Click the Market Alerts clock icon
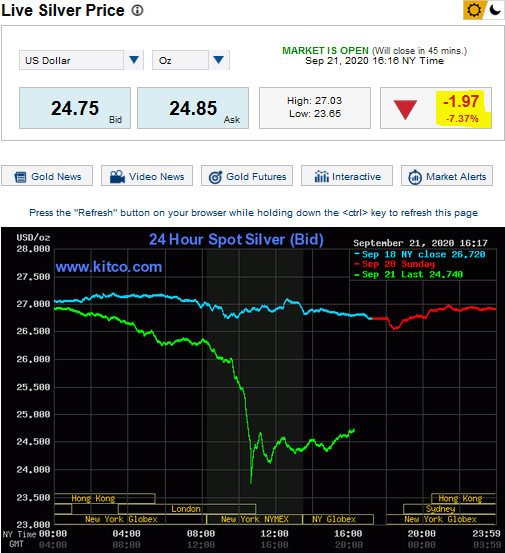The height and width of the screenshot is (553, 505). [415, 177]
